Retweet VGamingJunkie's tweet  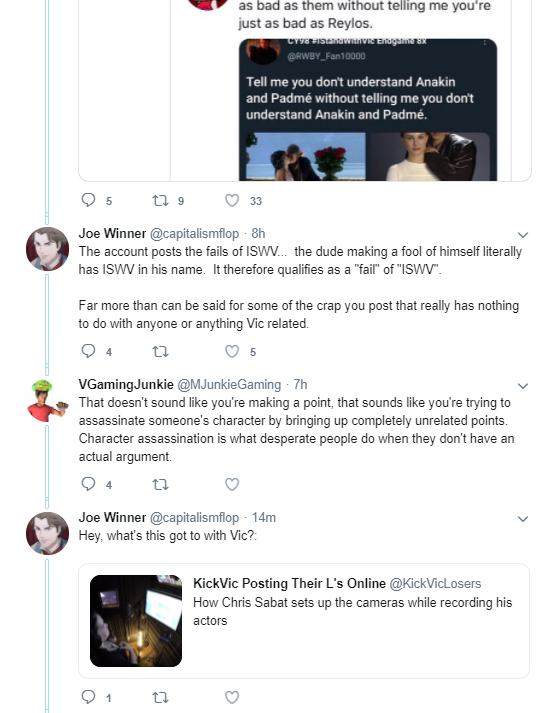click(160, 484)
